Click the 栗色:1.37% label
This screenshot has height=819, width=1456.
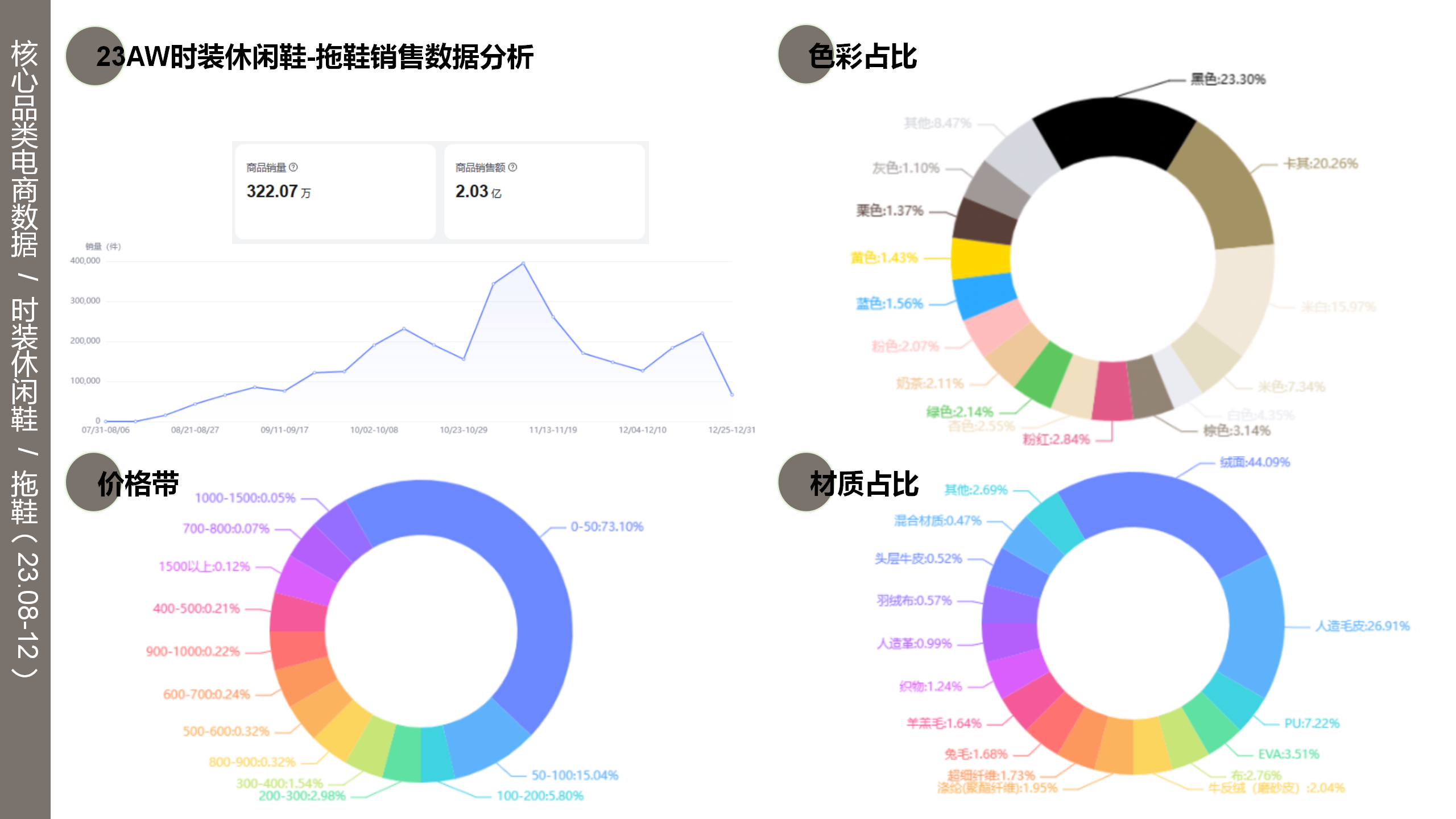pos(890,211)
